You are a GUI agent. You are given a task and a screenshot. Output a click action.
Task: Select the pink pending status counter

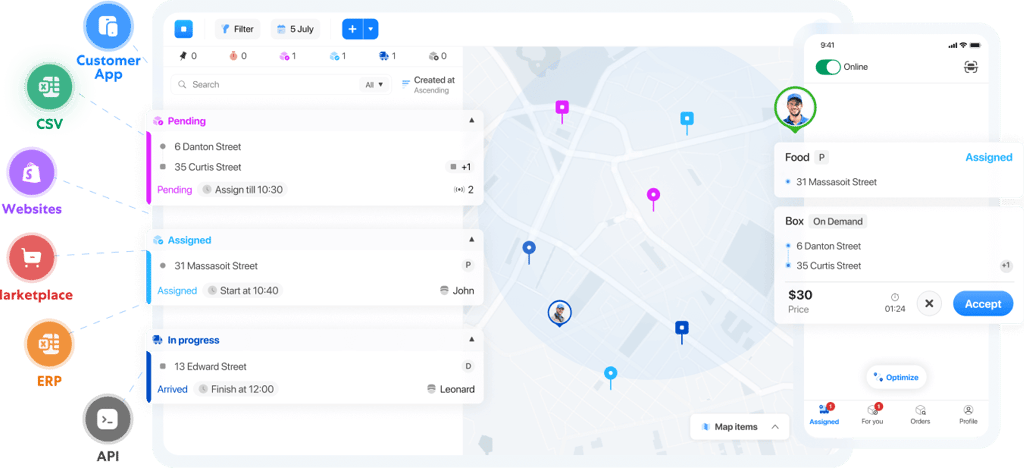point(287,56)
